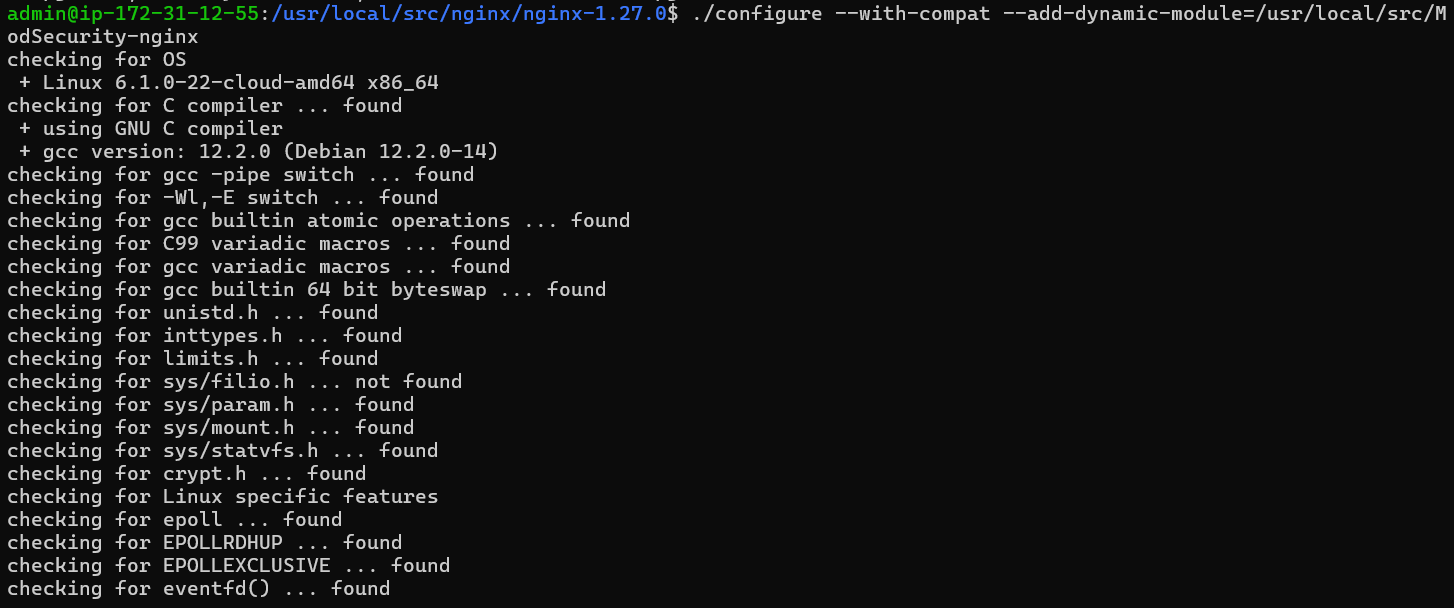Click the EPOLLEXCLUSIVE check line
The width and height of the screenshot is (1454, 608).
[x=228, y=566]
